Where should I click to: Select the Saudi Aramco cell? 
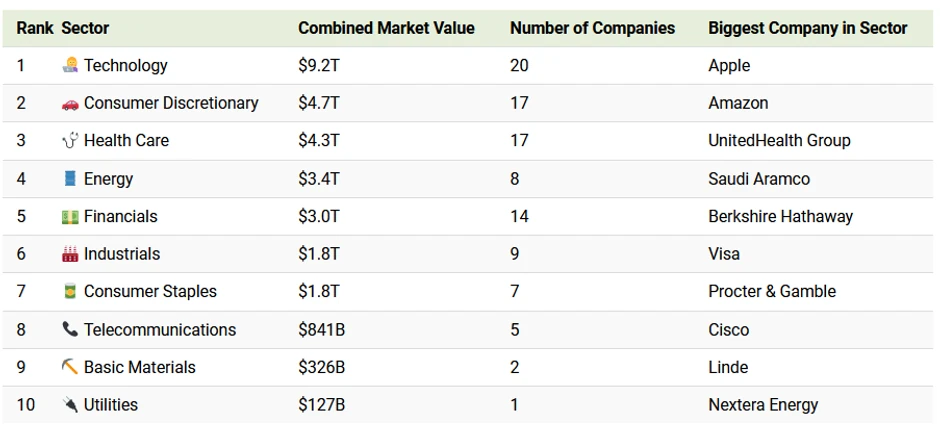[758, 179]
